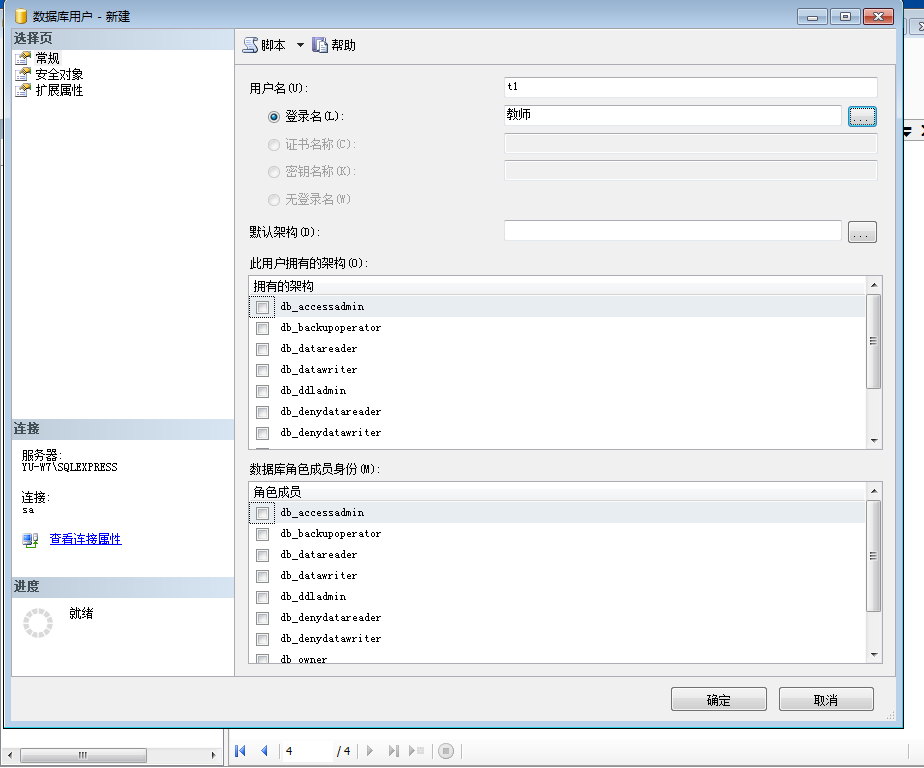Go to next page in navigator

tap(369, 750)
